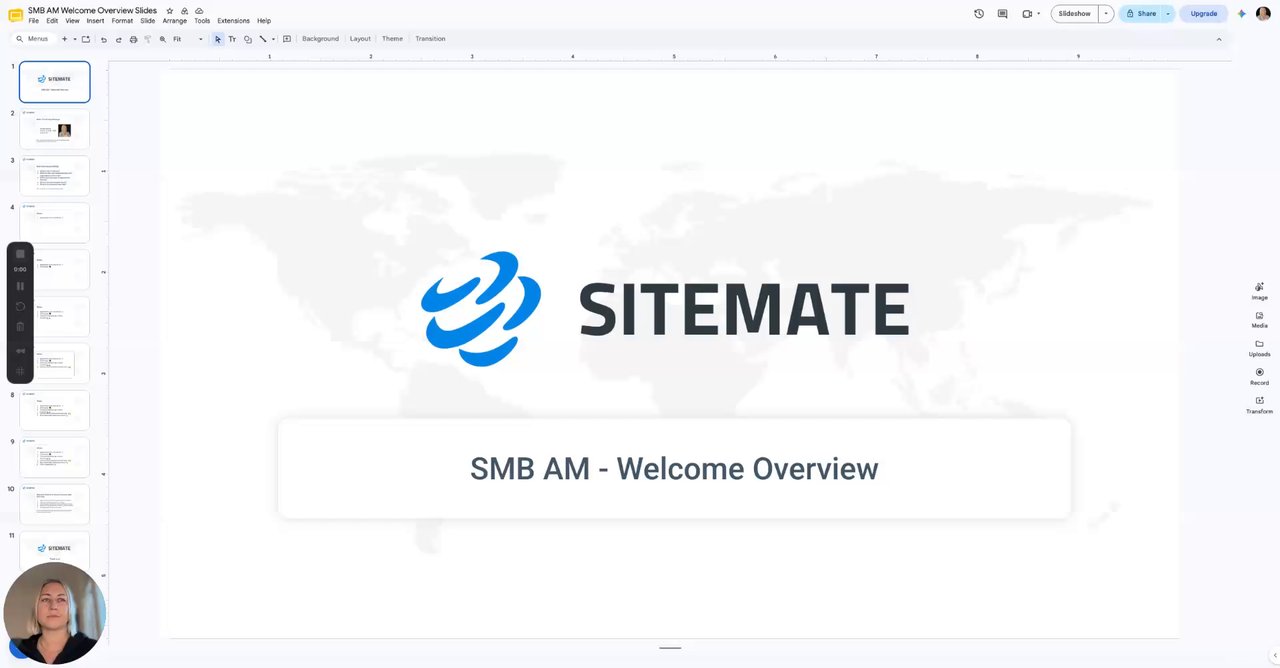Click the video call camera icon
This screenshot has height=668, width=1280.
point(1027,14)
